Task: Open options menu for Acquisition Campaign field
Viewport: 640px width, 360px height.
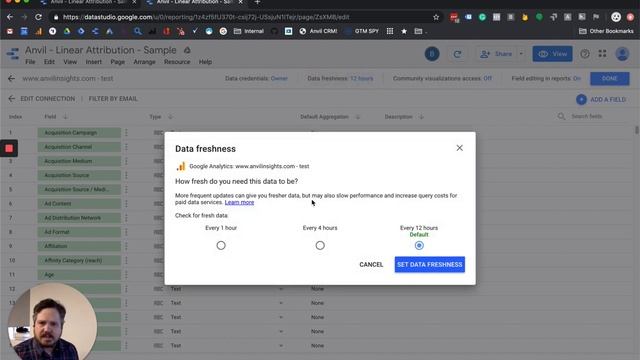Action: 126,133
